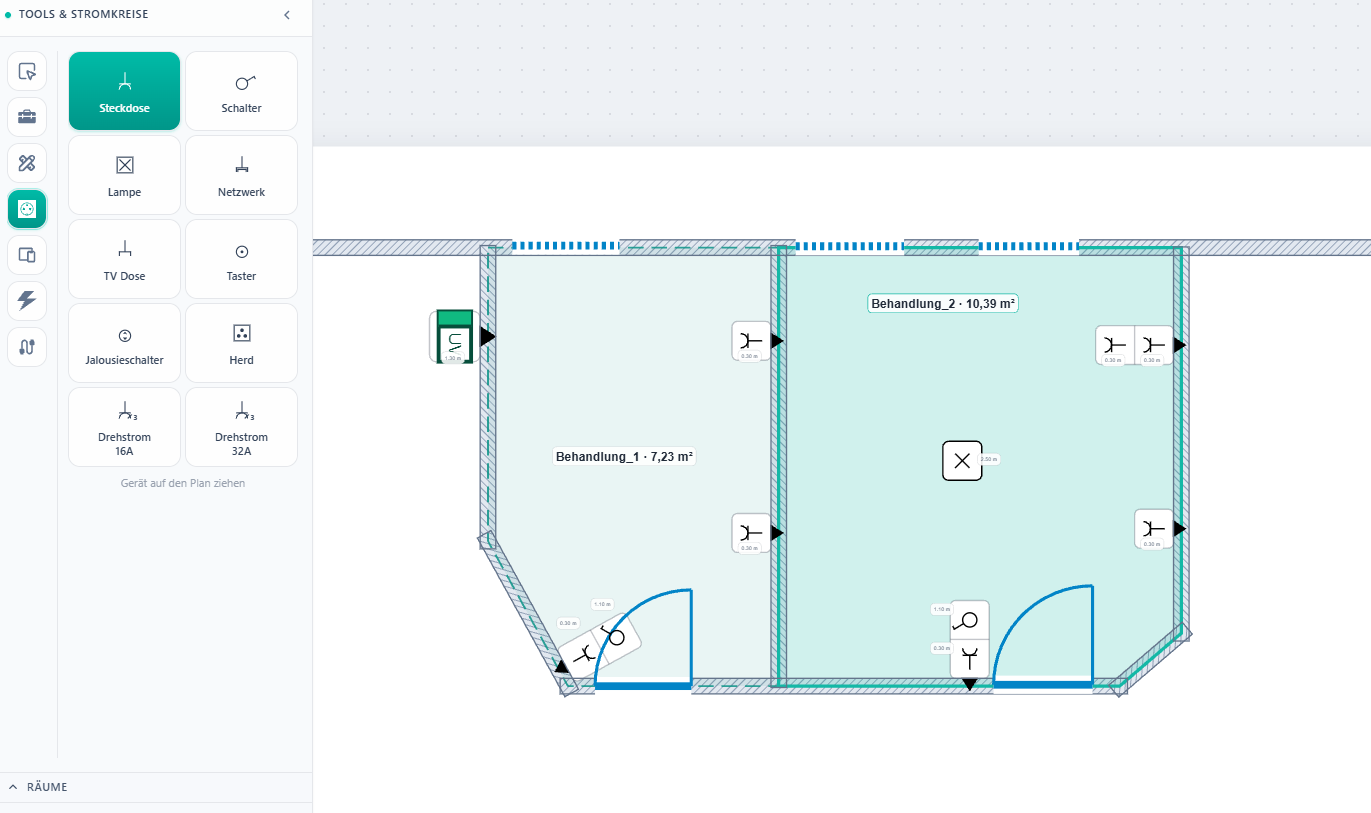Image resolution: width=1371 pixels, height=813 pixels.
Task: Select the Herd device tile
Action: (241, 343)
